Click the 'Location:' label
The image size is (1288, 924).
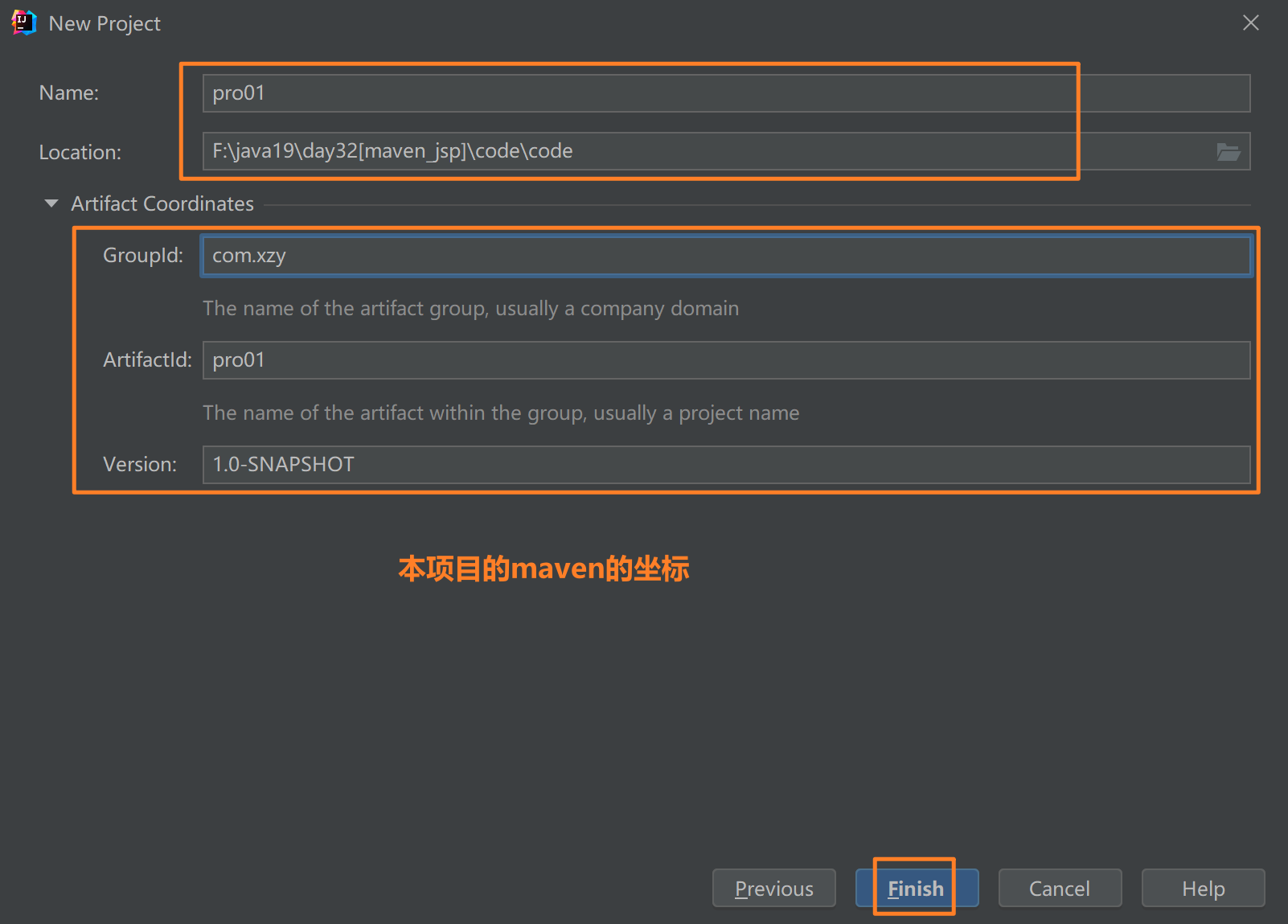[x=80, y=152]
